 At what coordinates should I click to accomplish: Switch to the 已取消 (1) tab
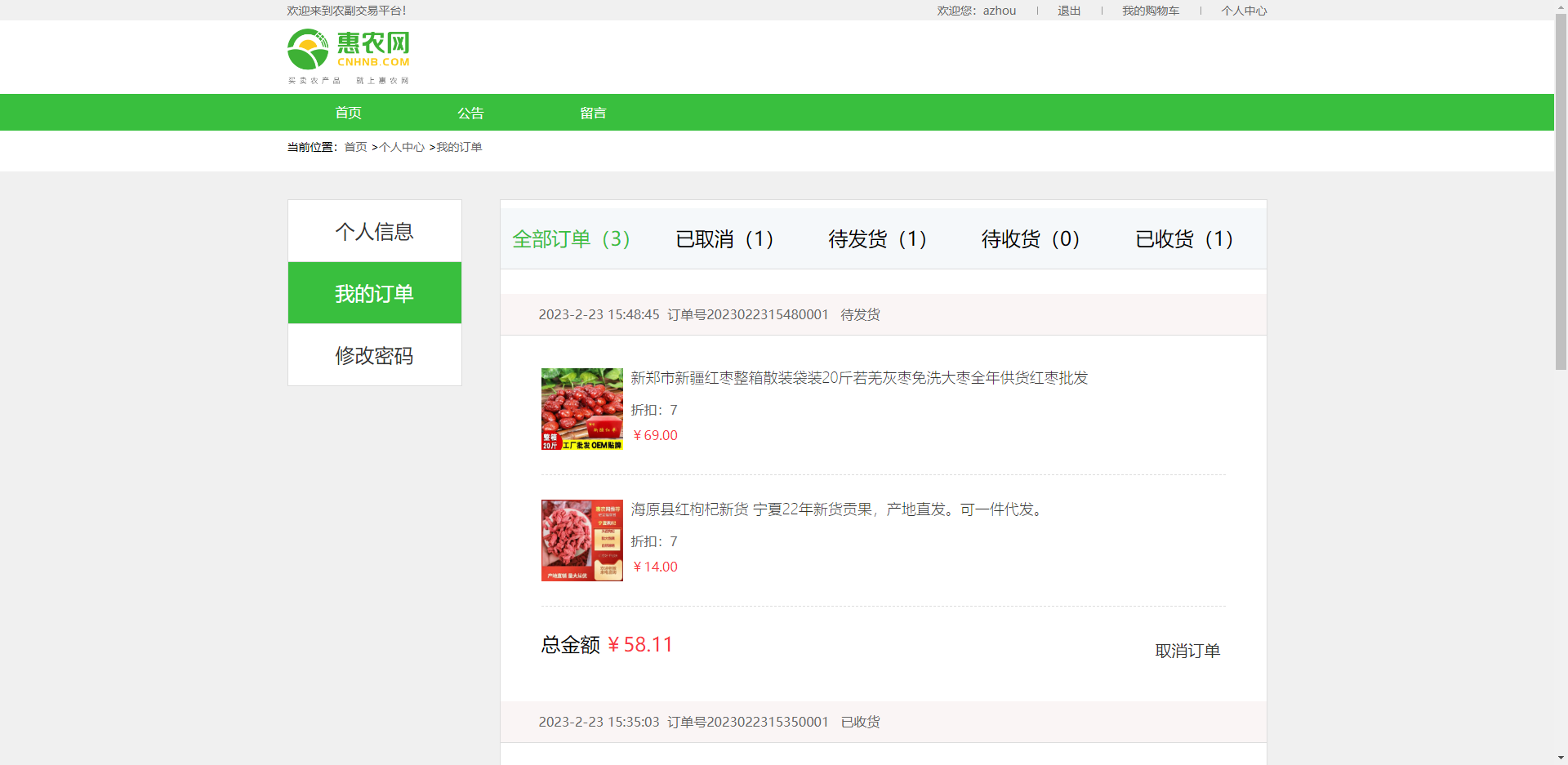724,239
